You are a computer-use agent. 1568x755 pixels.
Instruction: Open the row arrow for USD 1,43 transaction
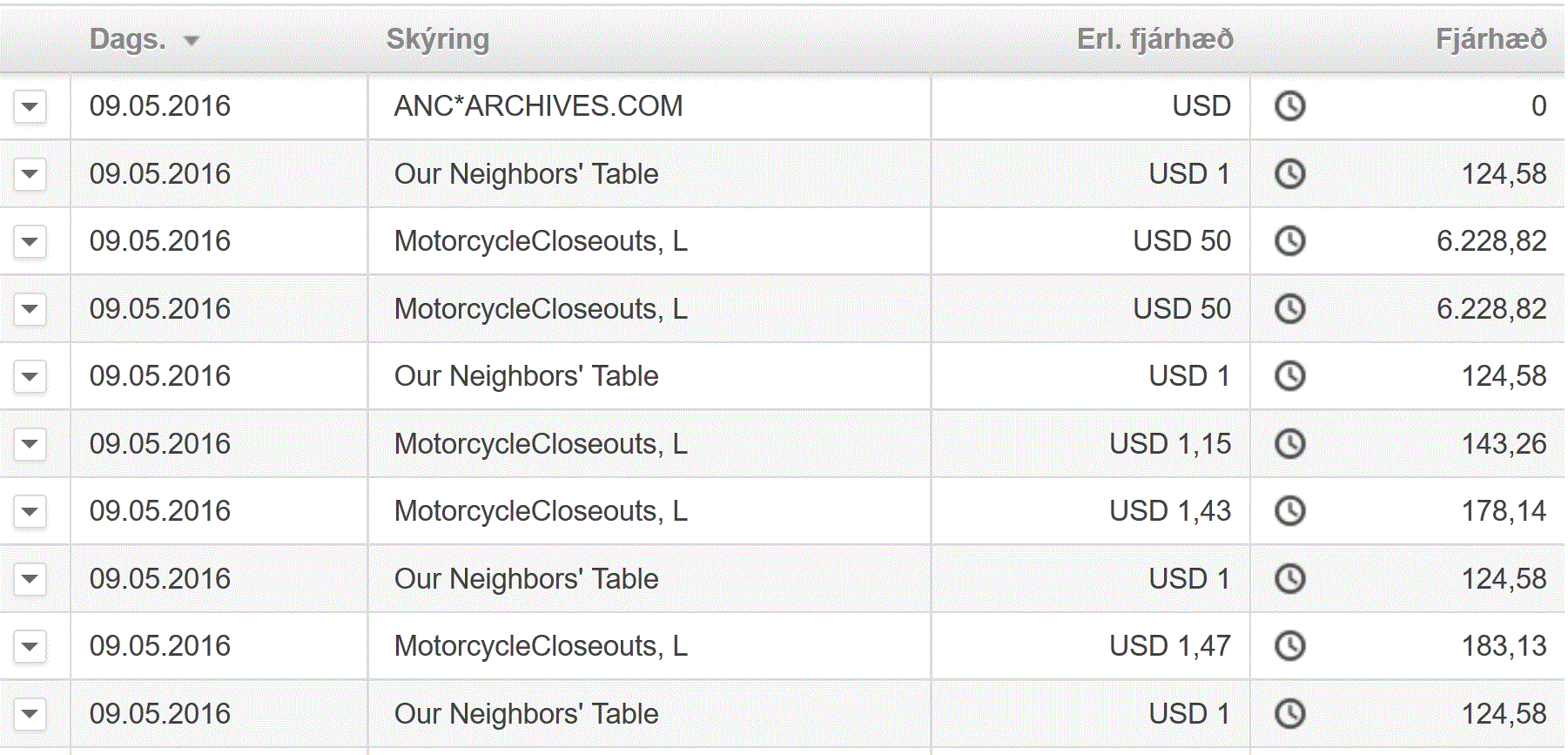30,511
